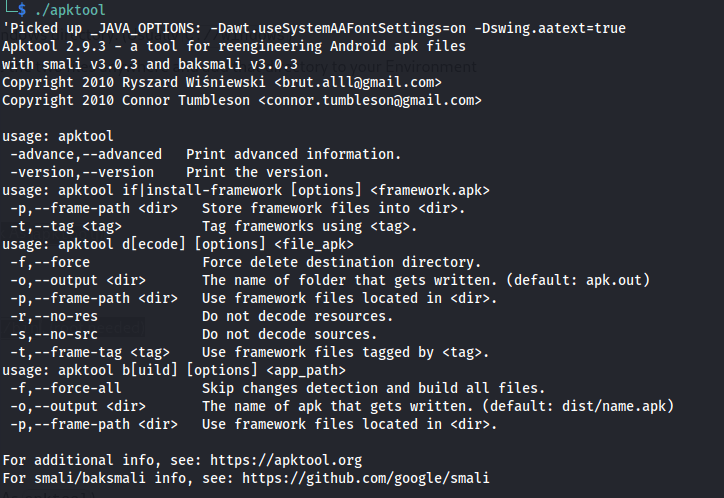Click the -f,--force-all option

66,388
